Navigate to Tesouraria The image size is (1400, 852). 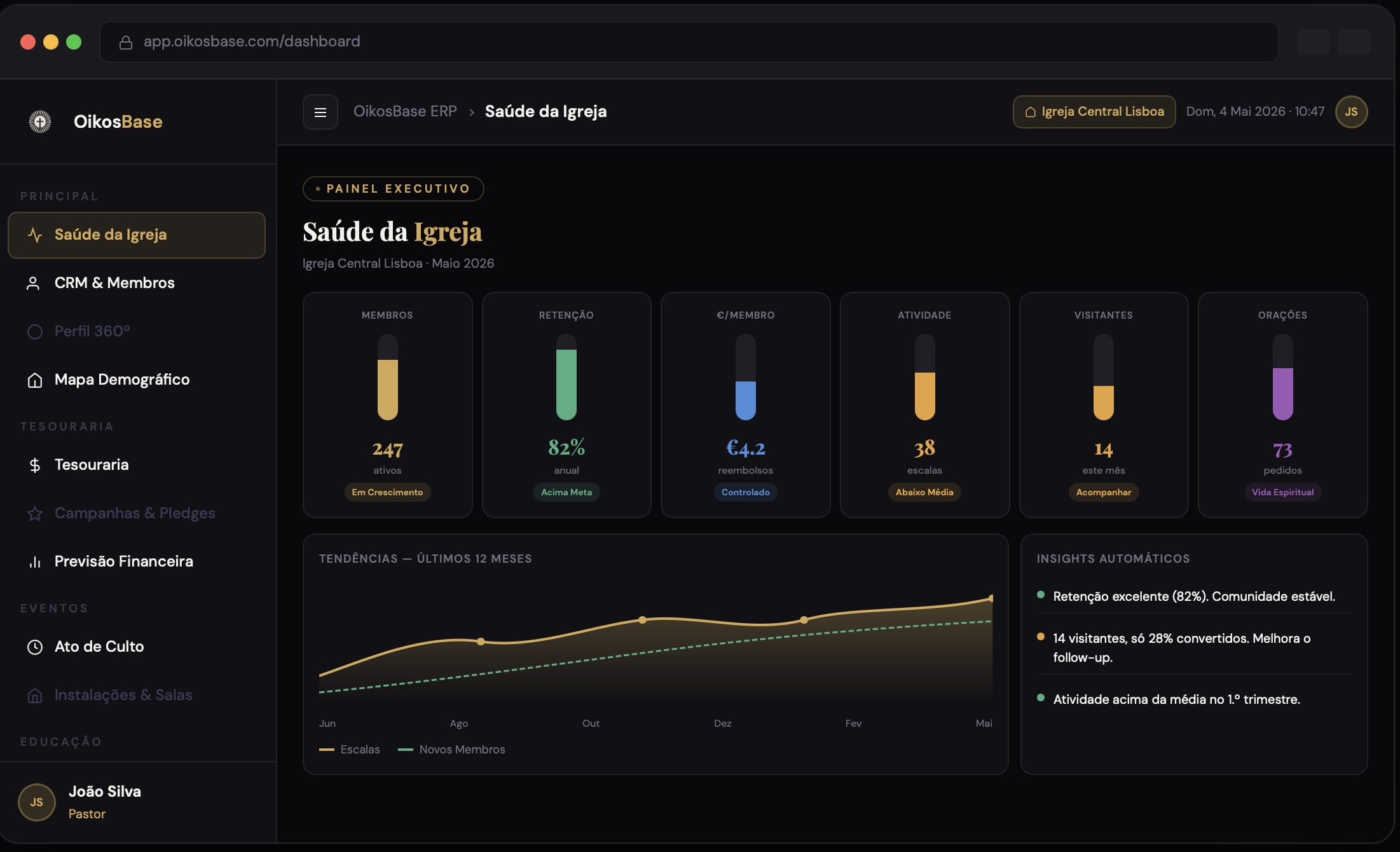[136, 465]
